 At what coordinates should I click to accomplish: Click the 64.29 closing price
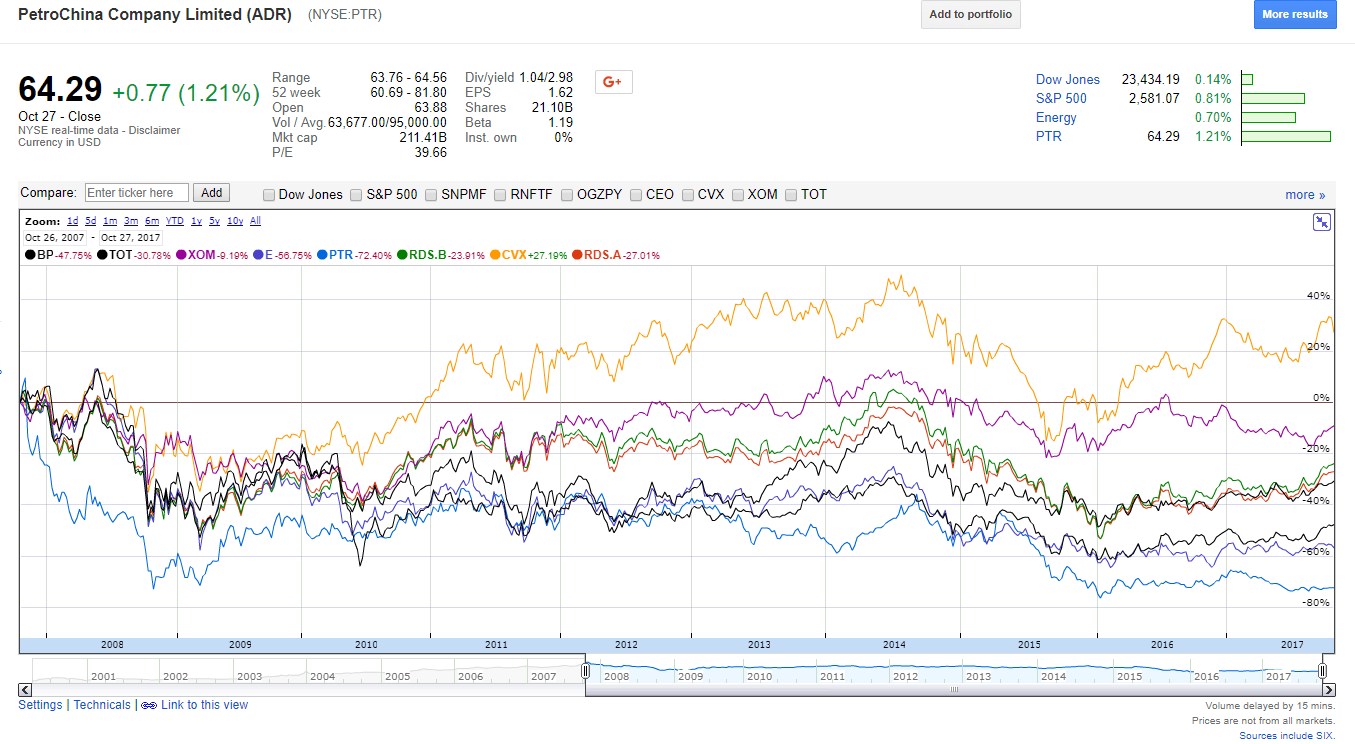coord(60,90)
